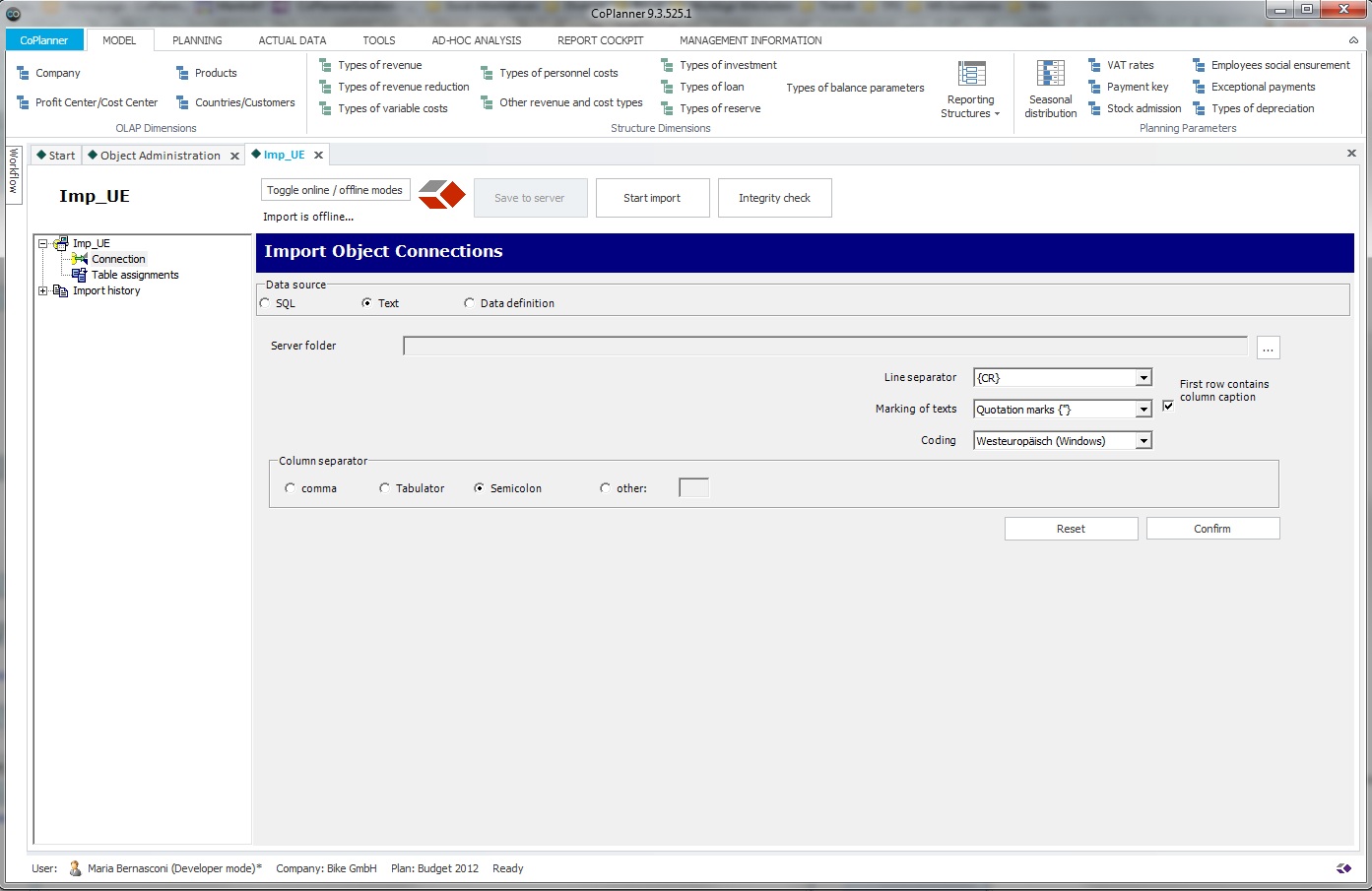1372x891 pixels.
Task: Open the Types of revenue icon
Action: click(x=325, y=65)
